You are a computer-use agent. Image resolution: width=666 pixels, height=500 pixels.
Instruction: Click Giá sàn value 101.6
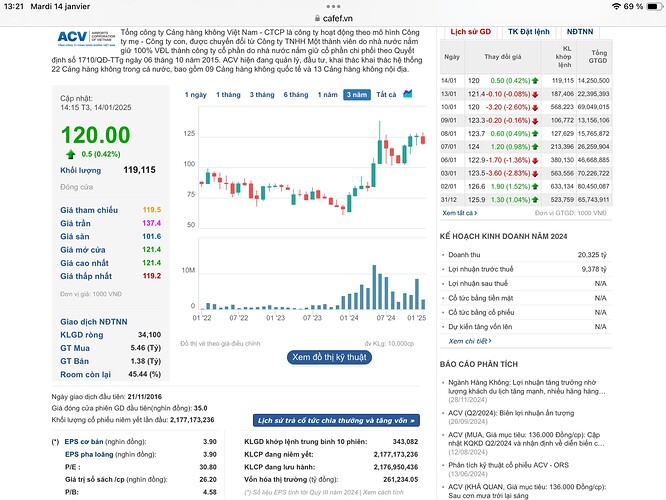pyautogui.click(x=152, y=236)
